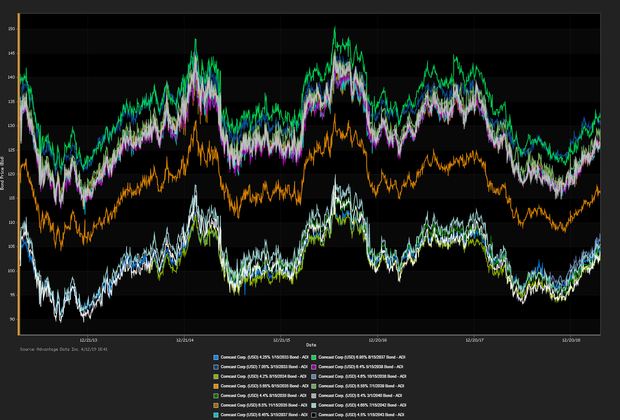Click the 12/21/13 date axis tick
The width and height of the screenshot is (620, 420).
coord(88,340)
